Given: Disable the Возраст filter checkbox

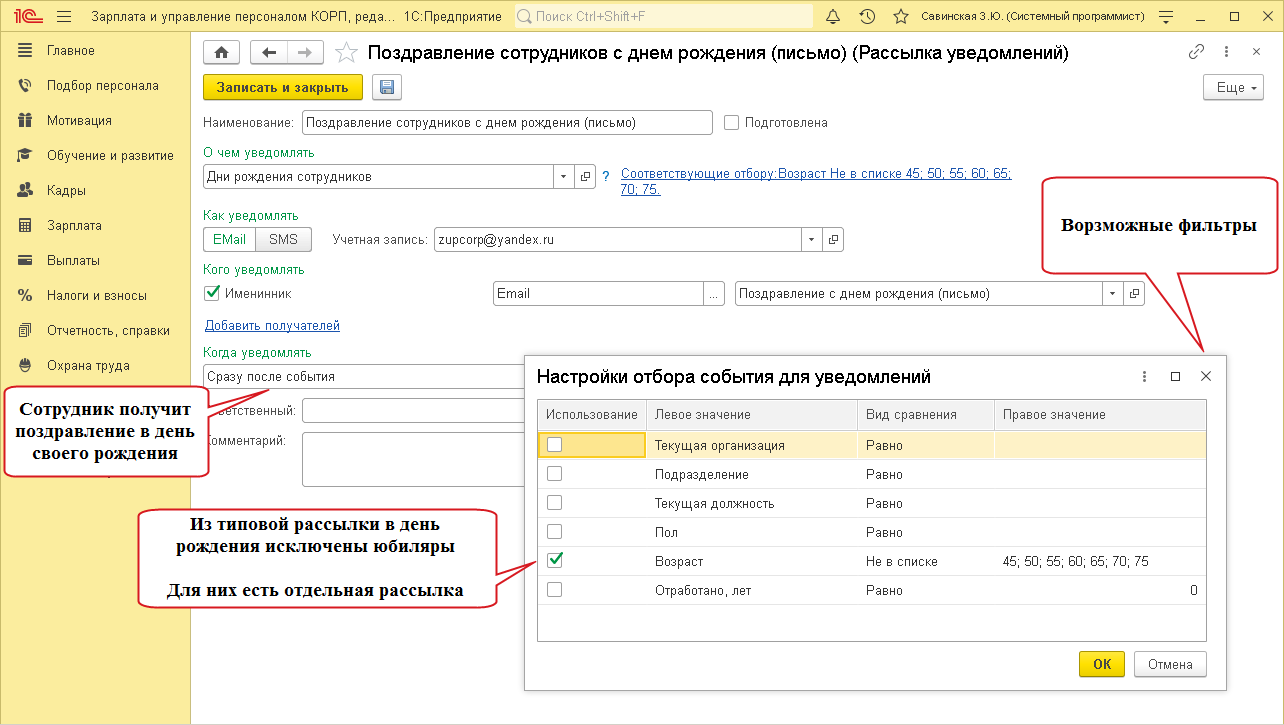Looking at the screenshot, I should [x=555, y=561].
